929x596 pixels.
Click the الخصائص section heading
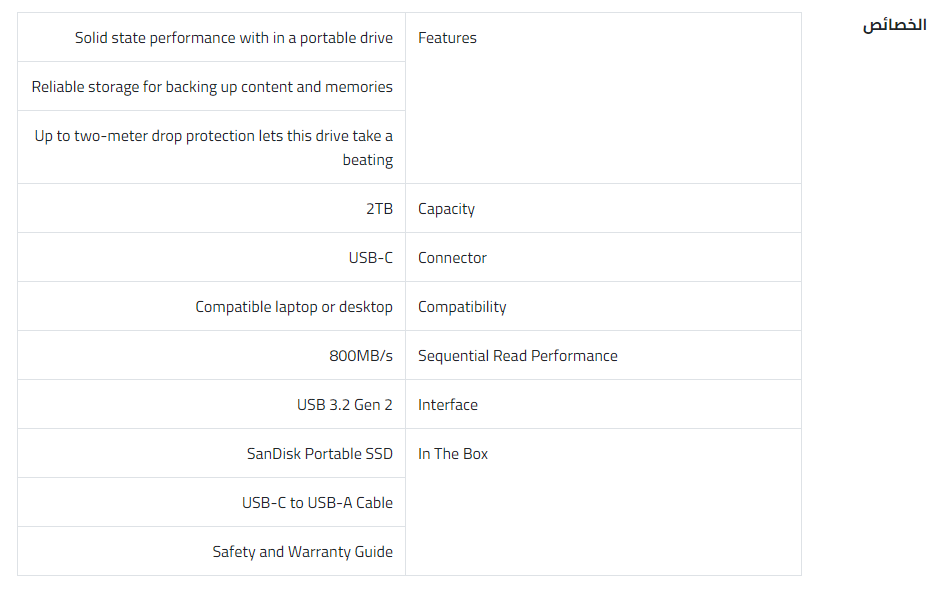pos(894,25)
